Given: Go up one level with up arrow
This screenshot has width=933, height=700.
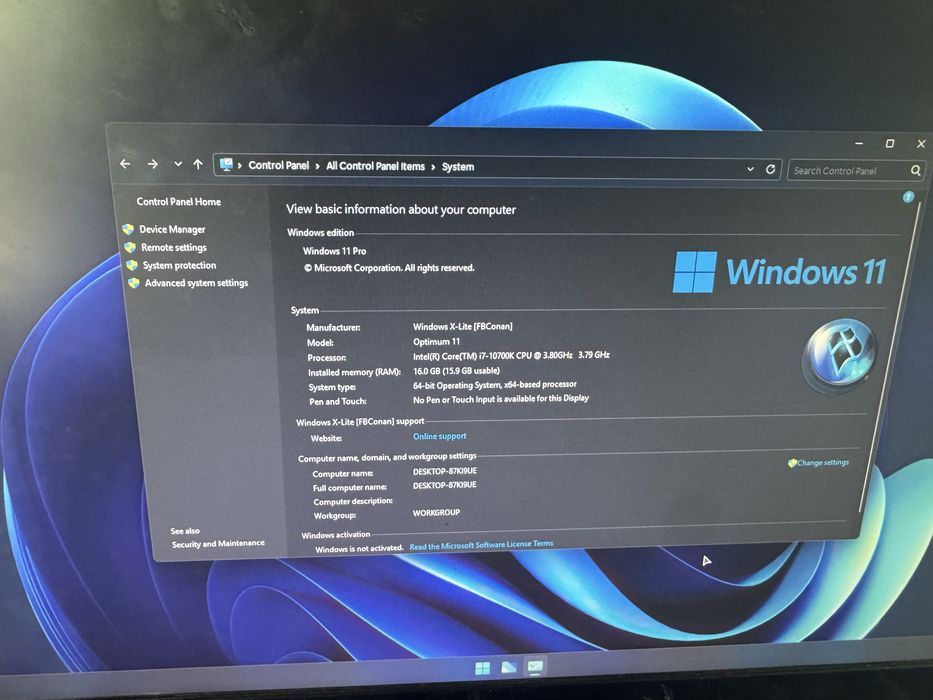Looking at the screenshot, I should point(198,164).
